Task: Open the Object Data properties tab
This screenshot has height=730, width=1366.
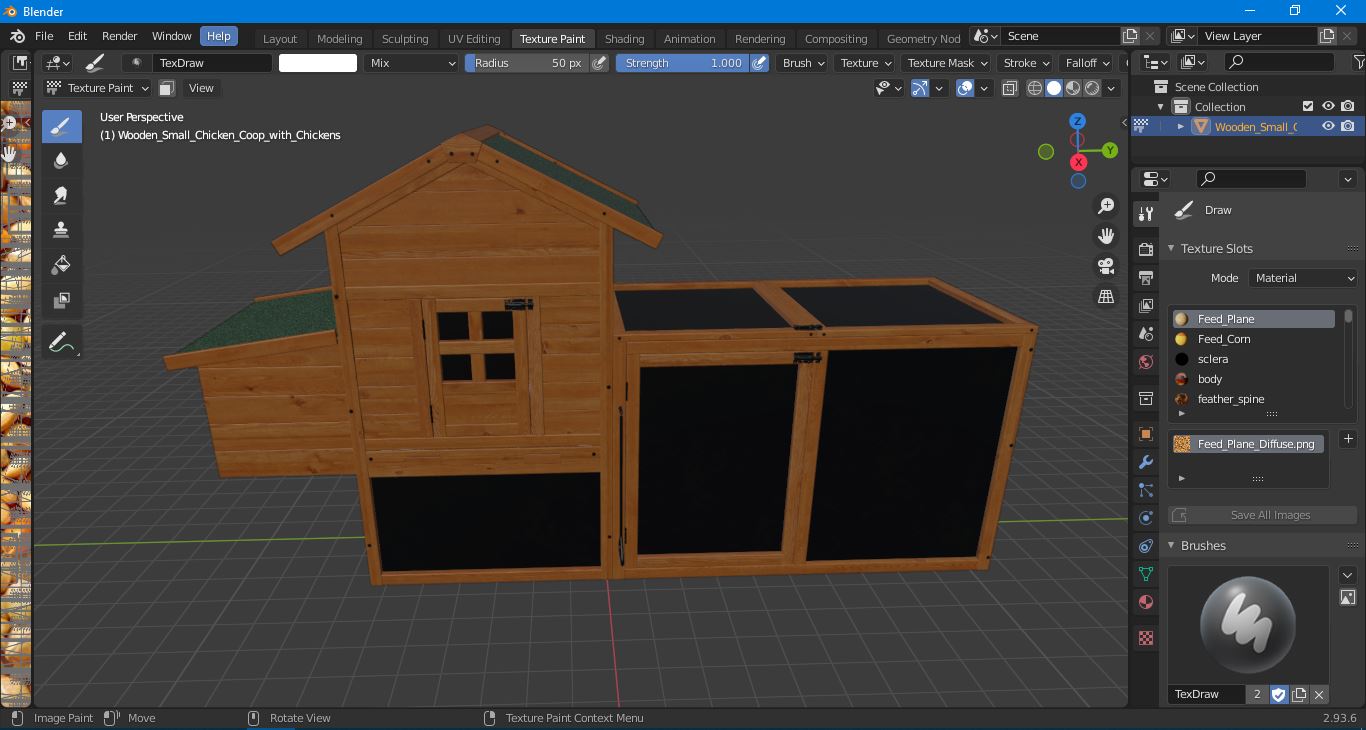Action: (1146, 574)
